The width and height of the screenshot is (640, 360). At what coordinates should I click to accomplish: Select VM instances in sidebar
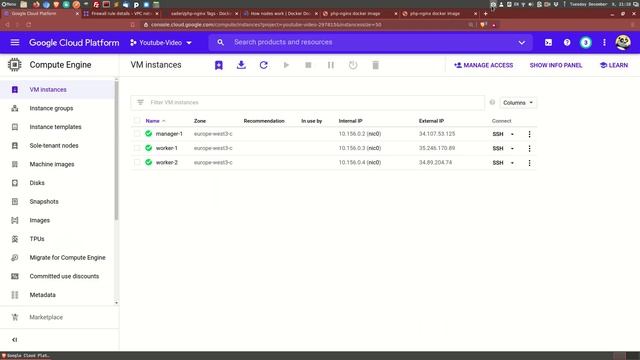[x=57, y=89]
